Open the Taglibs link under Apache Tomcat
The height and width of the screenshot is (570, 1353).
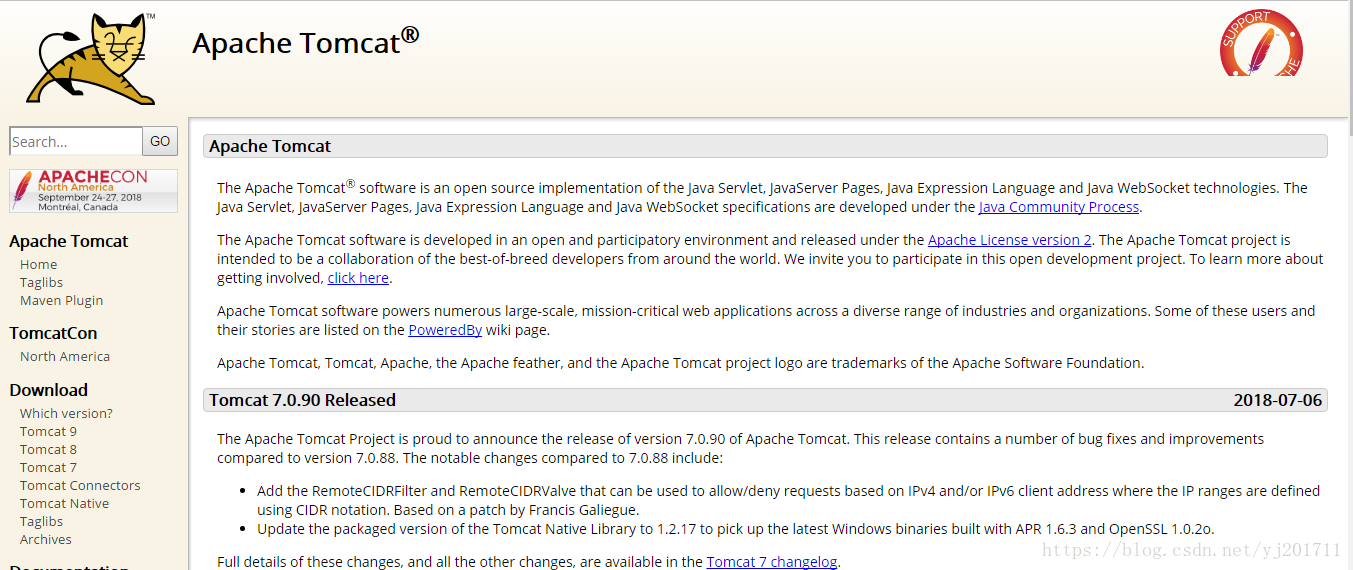coord(41,282)
